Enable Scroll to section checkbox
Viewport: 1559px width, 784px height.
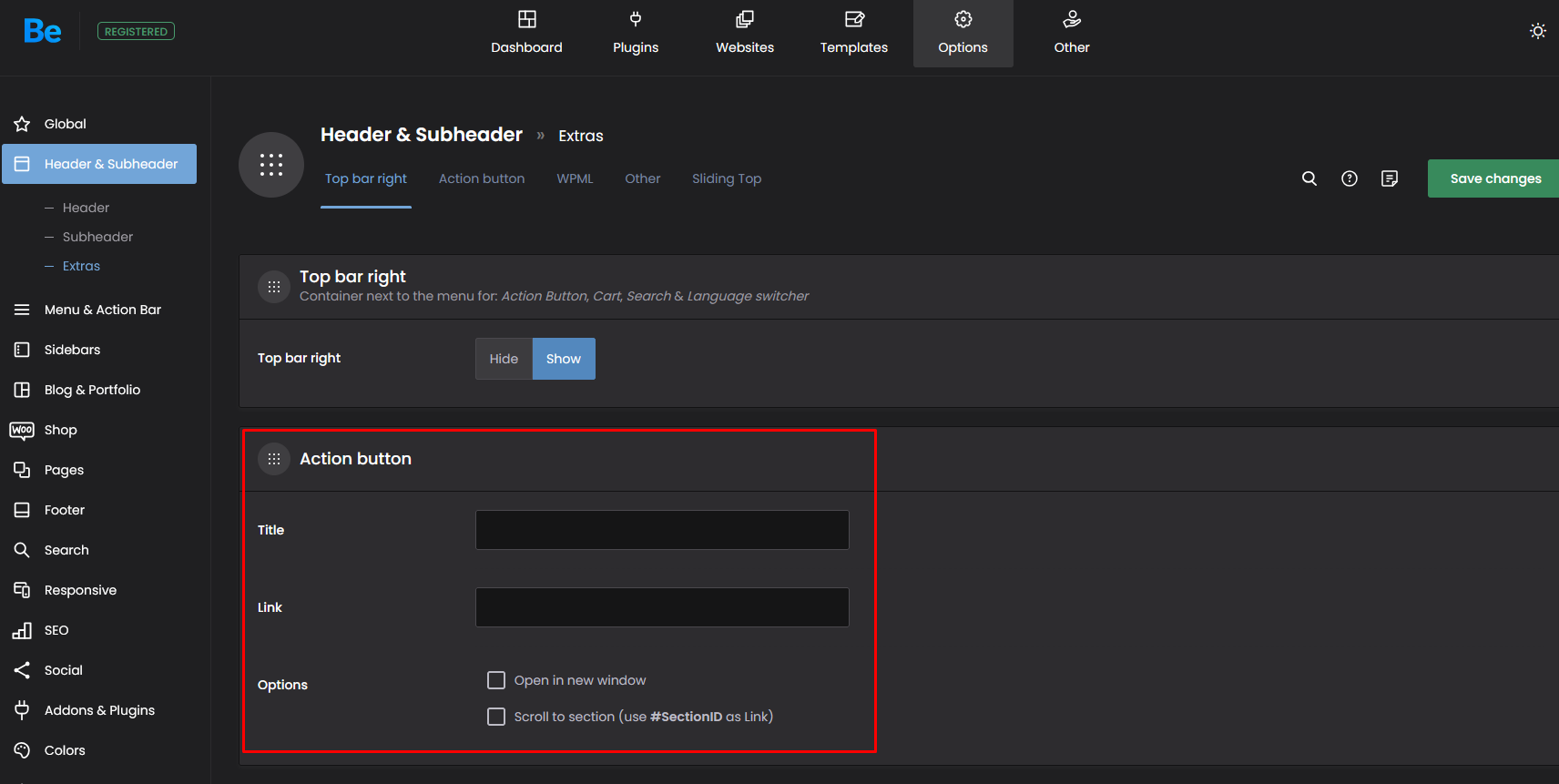496,717
